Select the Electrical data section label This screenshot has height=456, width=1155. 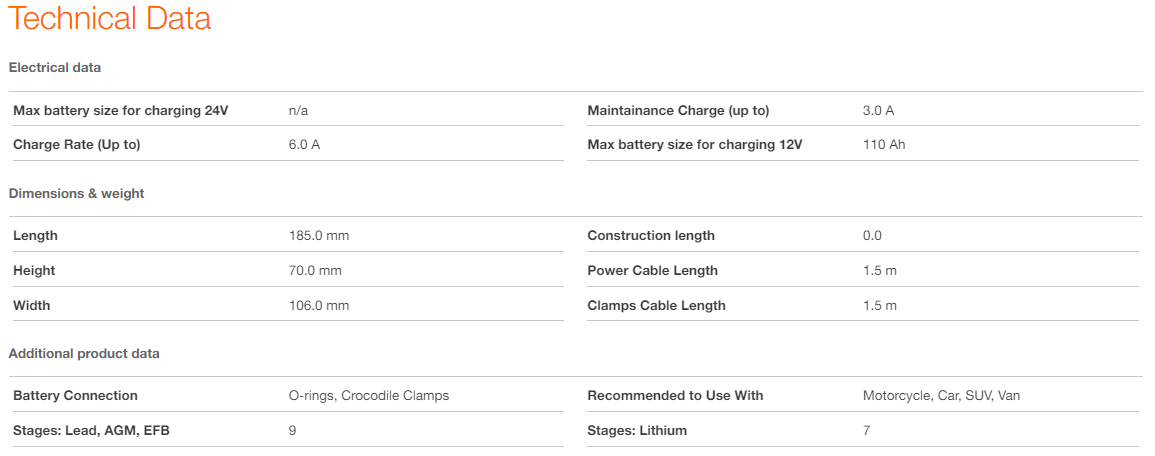click(x=55, y=68)
